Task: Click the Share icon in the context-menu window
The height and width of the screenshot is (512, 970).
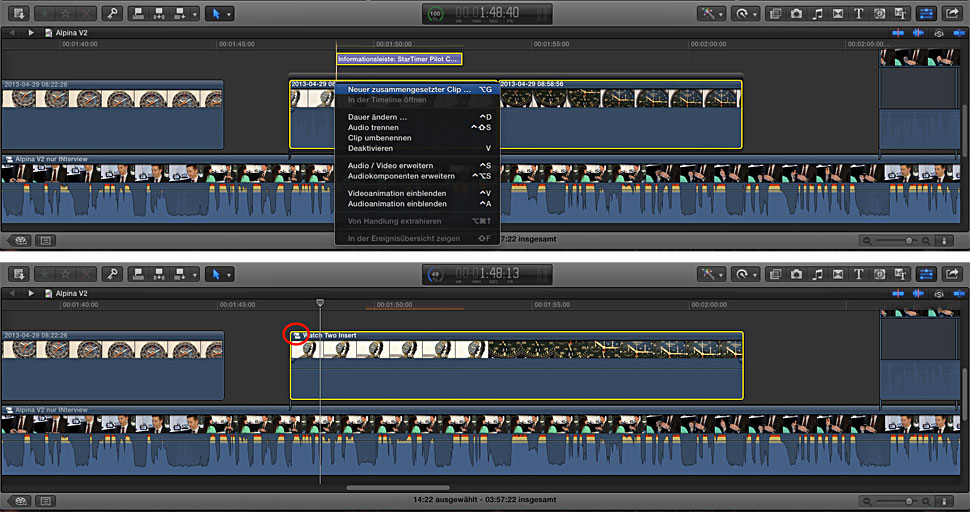Action: click(952, 14)
